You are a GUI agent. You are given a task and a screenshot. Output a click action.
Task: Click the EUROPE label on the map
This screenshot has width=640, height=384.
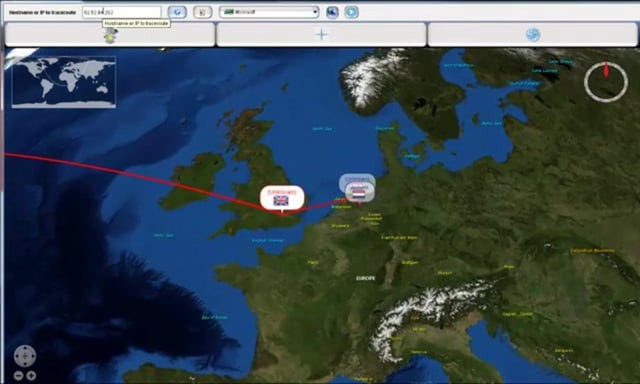click(x=365, y=278)
